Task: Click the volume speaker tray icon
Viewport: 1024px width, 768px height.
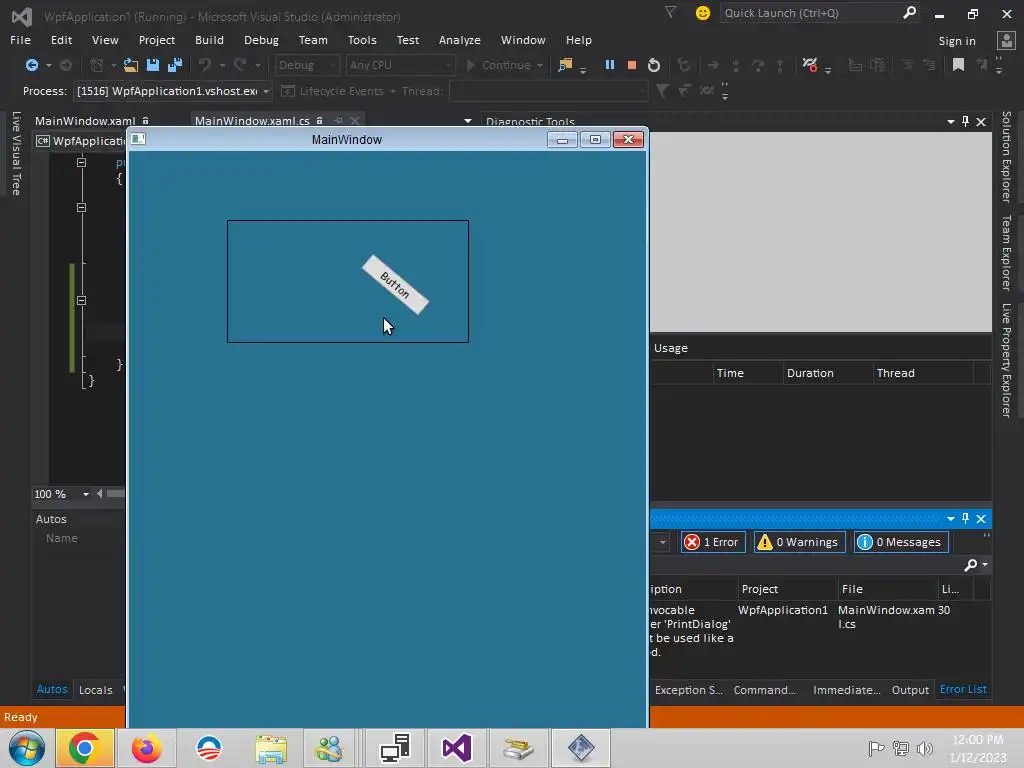Action: pyautogui.click(x=924, y=749)
